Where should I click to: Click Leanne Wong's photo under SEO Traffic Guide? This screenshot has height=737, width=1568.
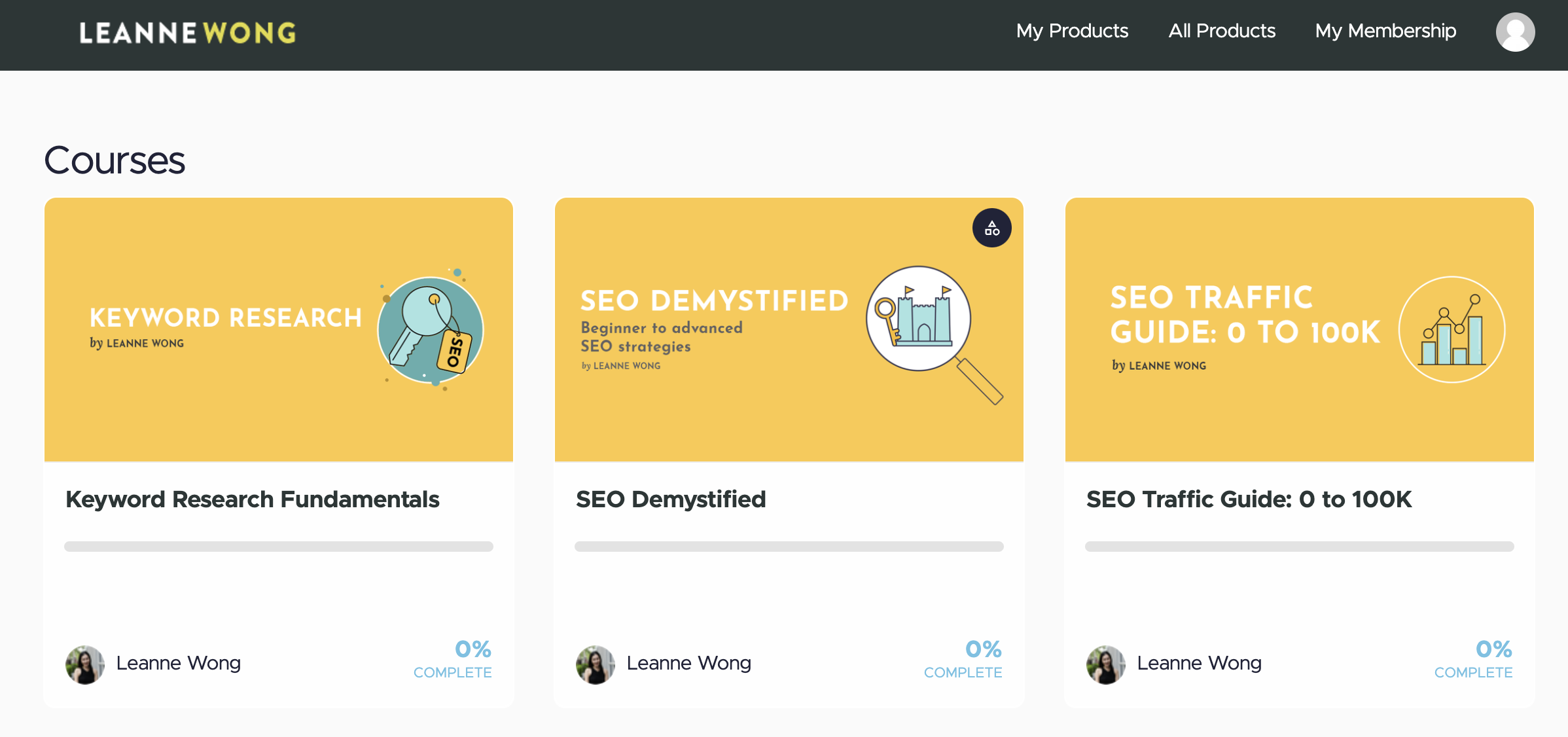pyautogui.click(x=1106, y=664)
